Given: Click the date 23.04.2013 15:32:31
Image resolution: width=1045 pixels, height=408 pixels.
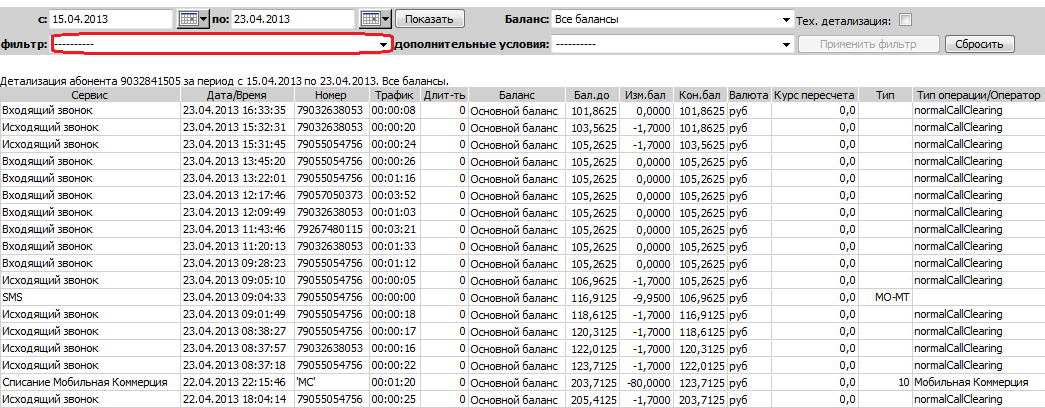Looking at the screenshot, I should pos(234,127).
